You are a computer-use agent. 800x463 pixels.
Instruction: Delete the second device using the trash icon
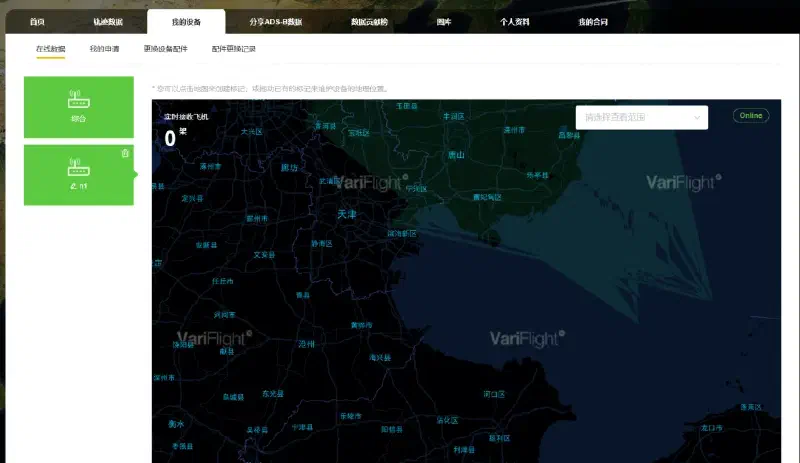[125, 153]
